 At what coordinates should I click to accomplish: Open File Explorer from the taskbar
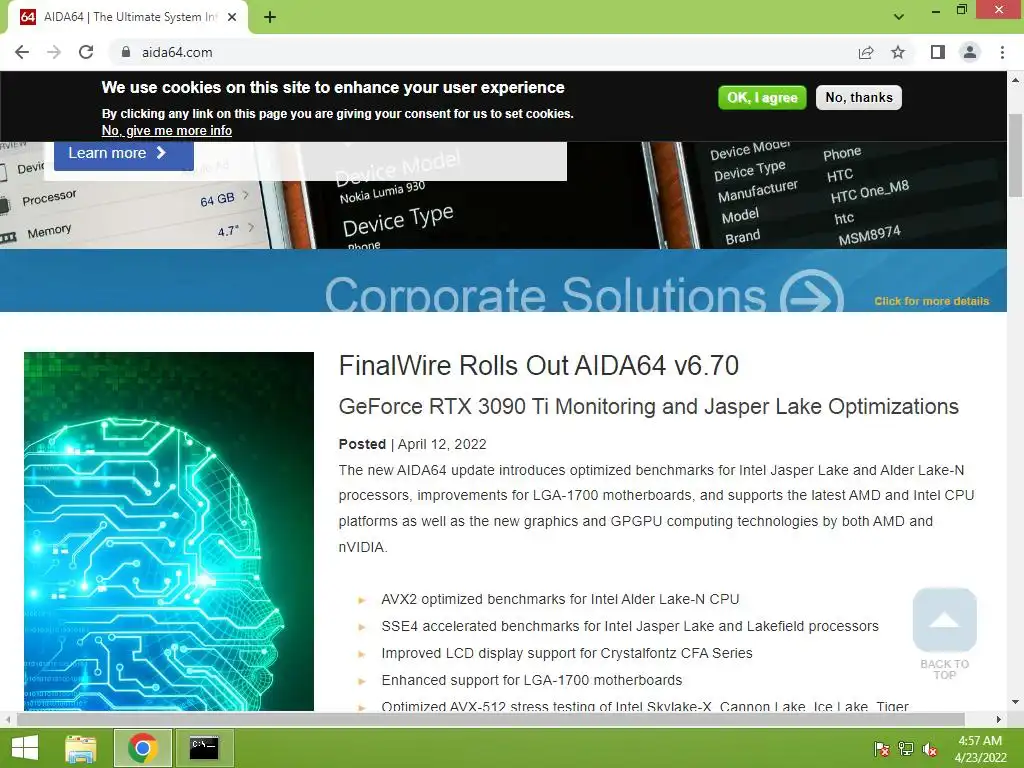[81, 748]
